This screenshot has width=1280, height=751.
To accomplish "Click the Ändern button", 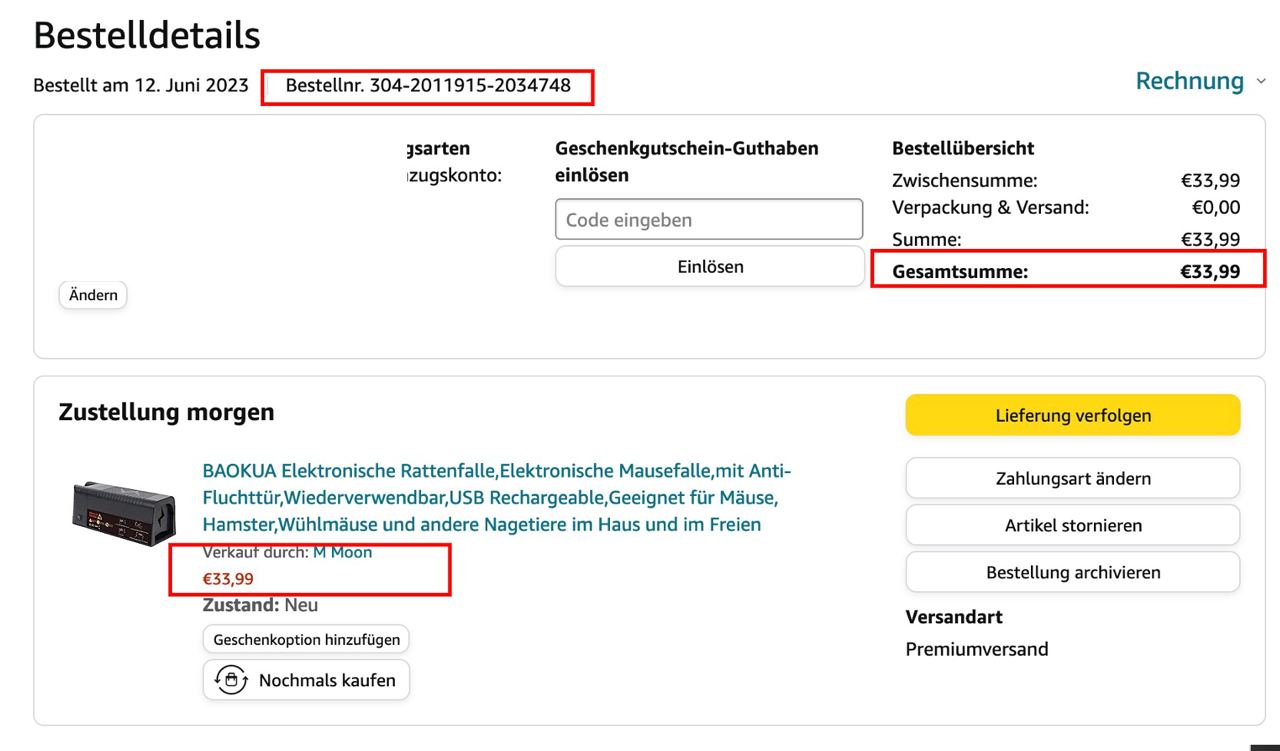I will pyautogui.click(x=93, y=295).
